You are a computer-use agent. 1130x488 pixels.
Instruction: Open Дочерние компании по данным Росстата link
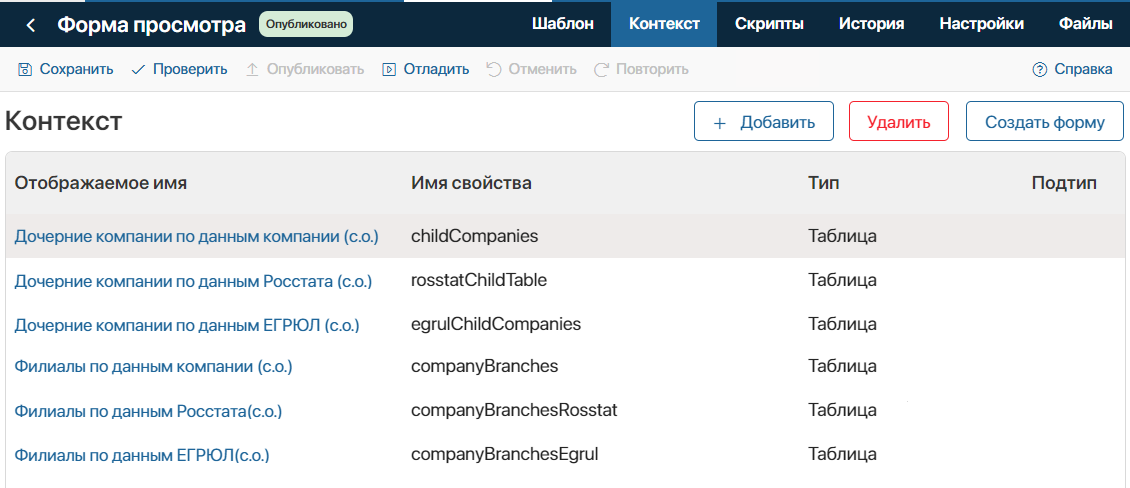193,281
